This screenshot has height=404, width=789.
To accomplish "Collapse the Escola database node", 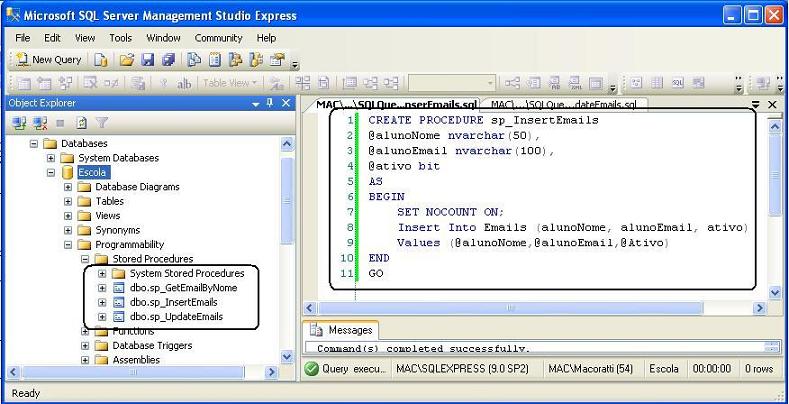I will 51,173.
